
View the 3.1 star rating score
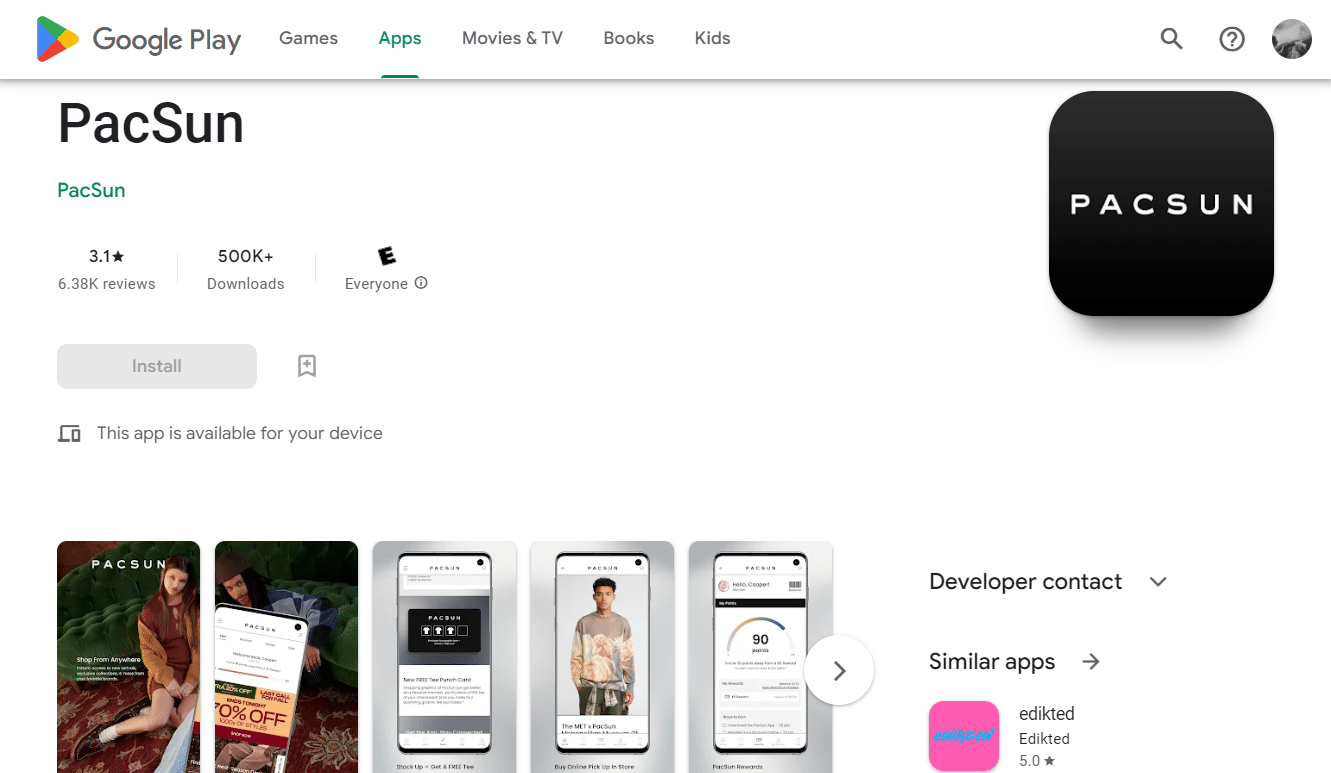point(105,256)
